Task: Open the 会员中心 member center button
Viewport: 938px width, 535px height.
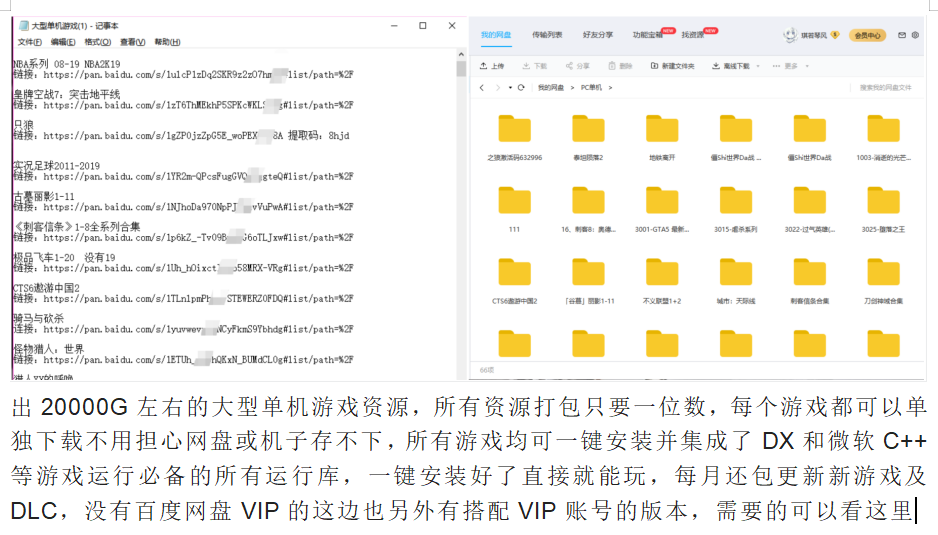Action: click(x=867, y=35)
